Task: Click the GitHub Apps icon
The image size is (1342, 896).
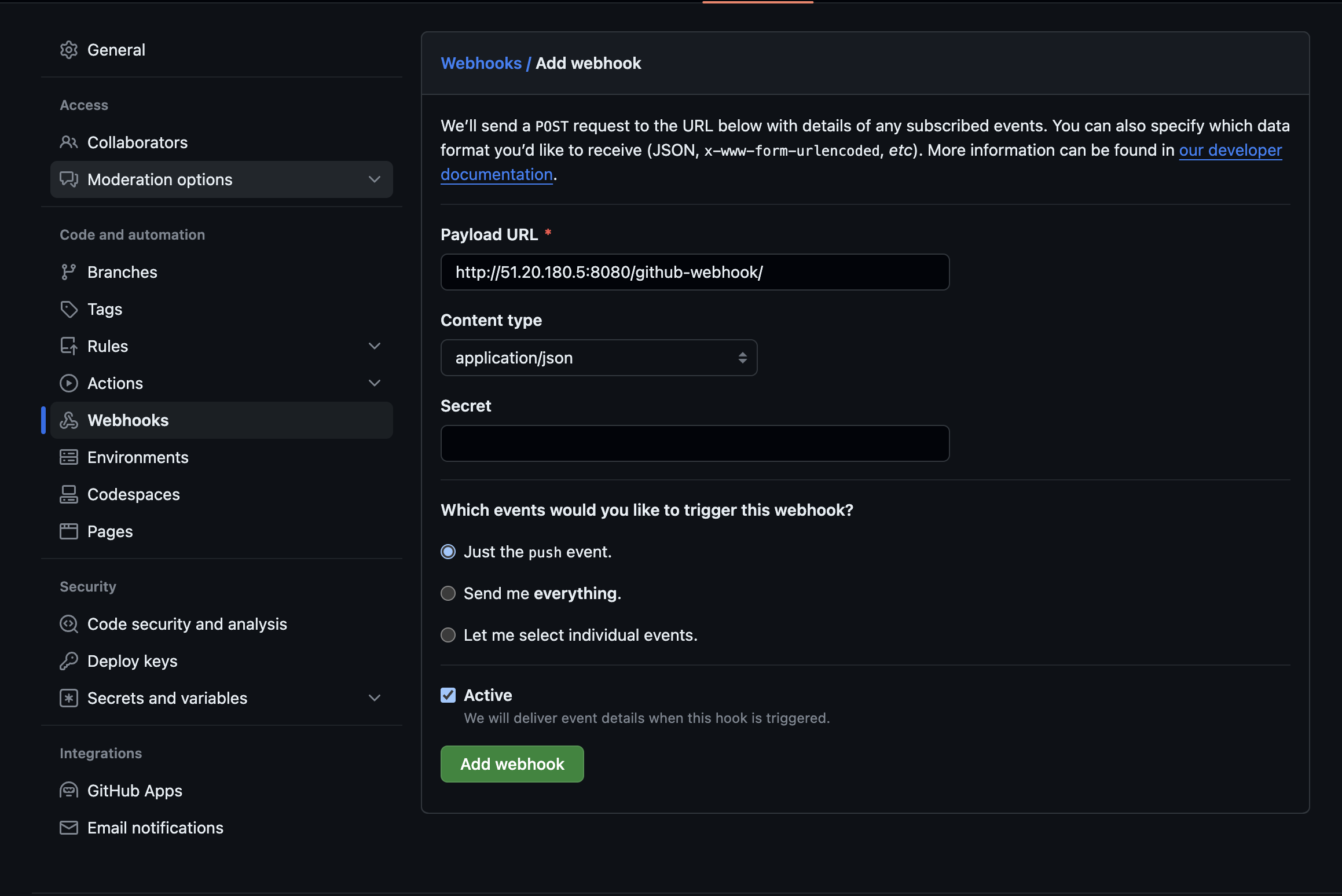Action: [69, 791]
